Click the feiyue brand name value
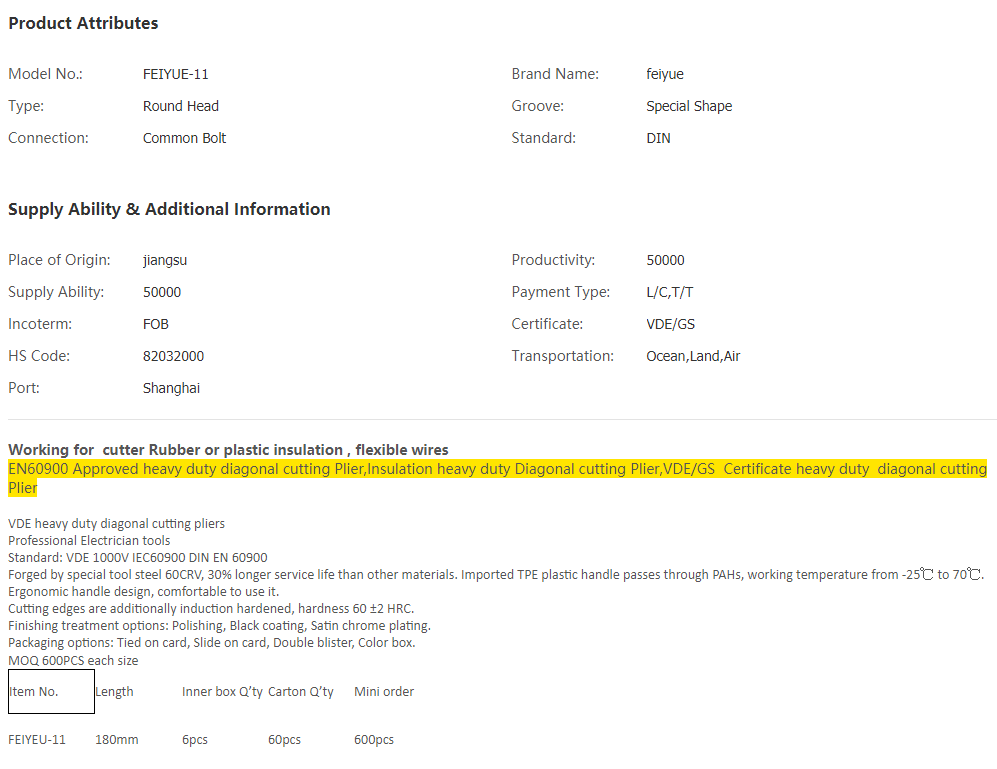The height and width of the screenshot is (769, 997). point(665,74)
